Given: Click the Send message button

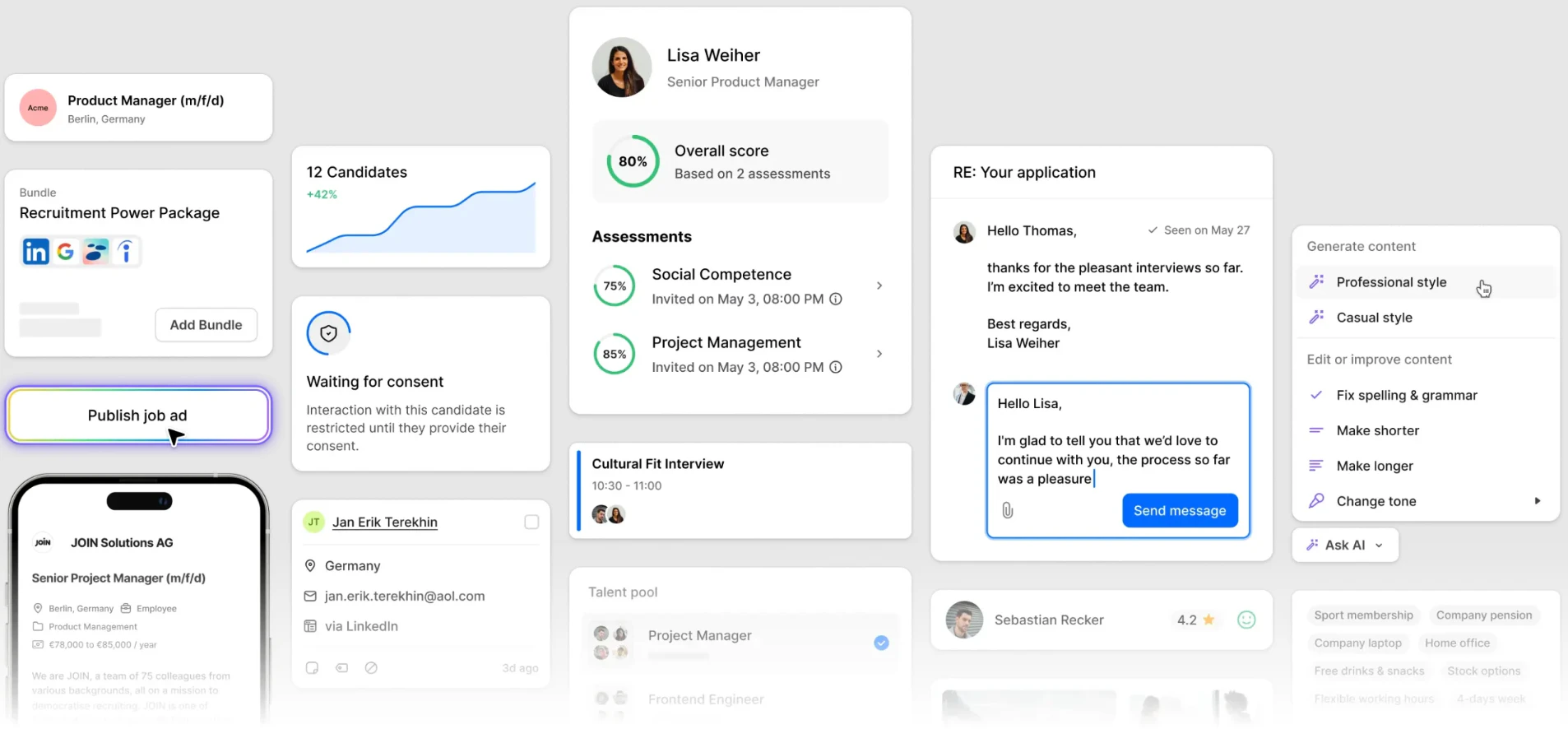Looking at the screenshot, I should tap(1180, 511).
